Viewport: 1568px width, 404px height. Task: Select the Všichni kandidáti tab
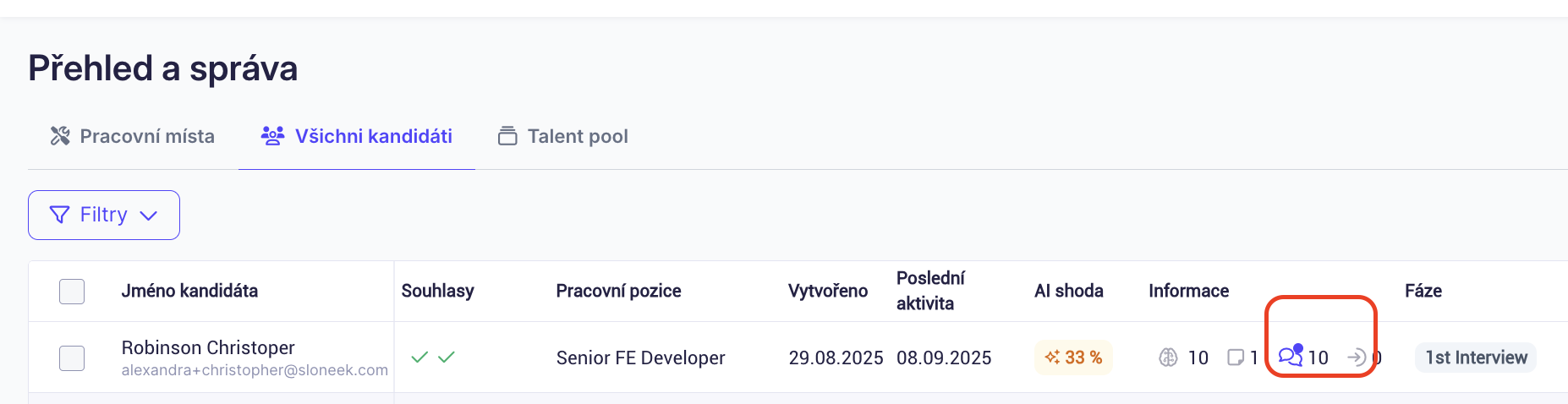tap(357, 136)
